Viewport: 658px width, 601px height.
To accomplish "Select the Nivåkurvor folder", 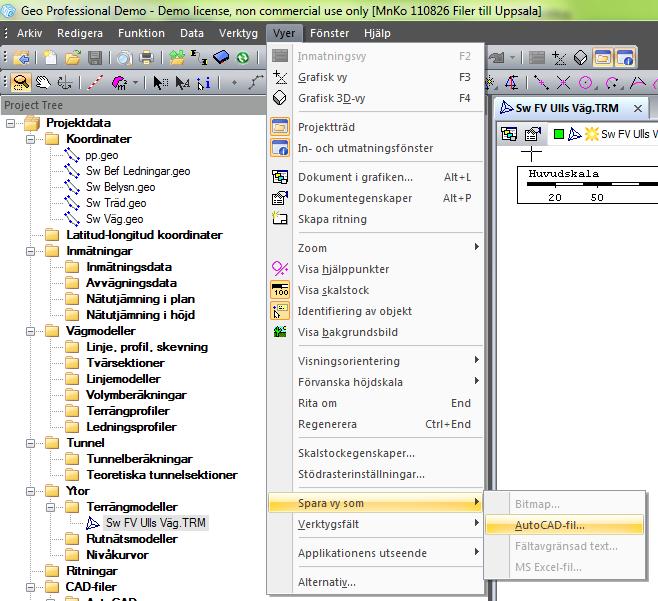I will click(117, 555).
